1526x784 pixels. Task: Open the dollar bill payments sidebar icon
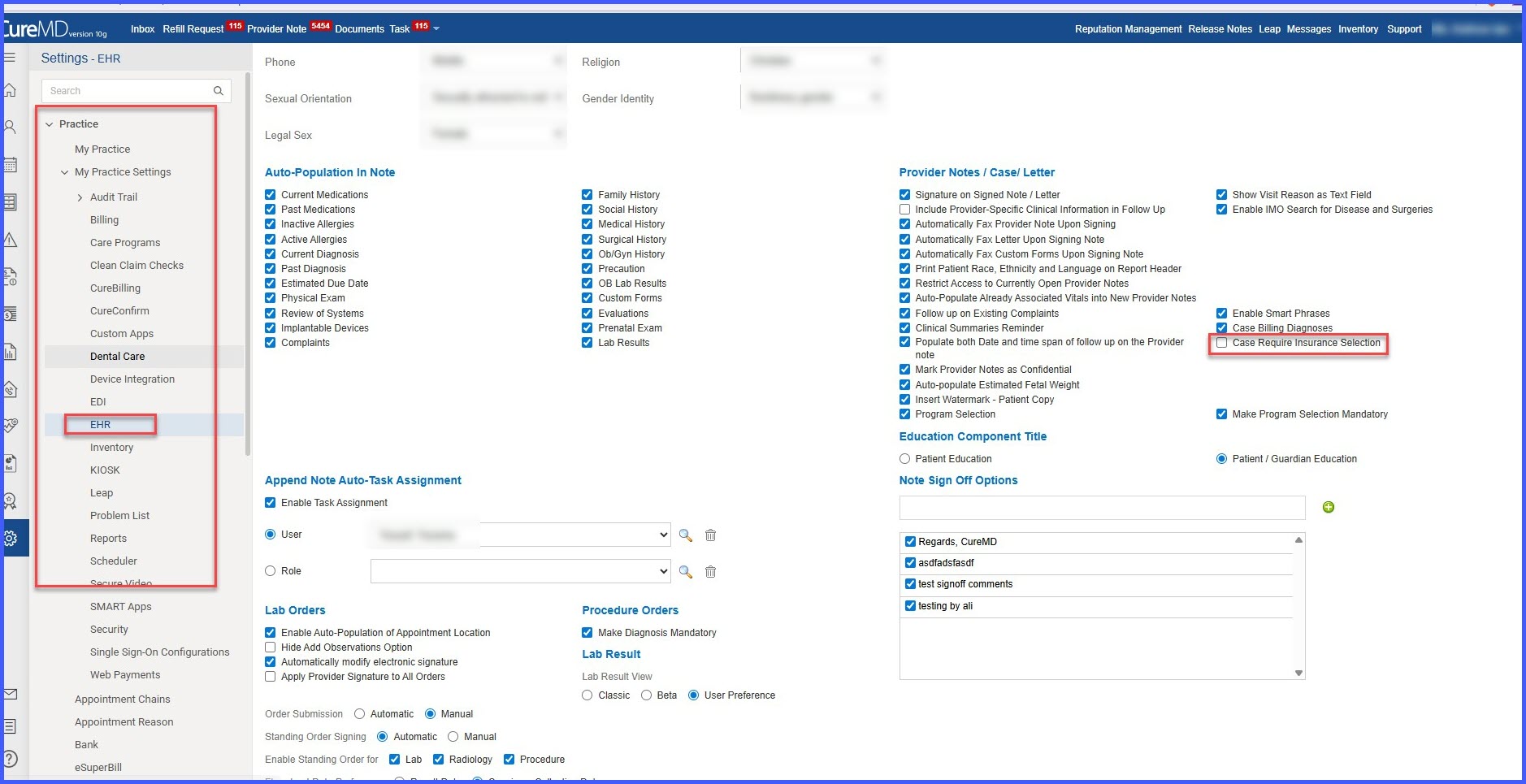[10, 314]
